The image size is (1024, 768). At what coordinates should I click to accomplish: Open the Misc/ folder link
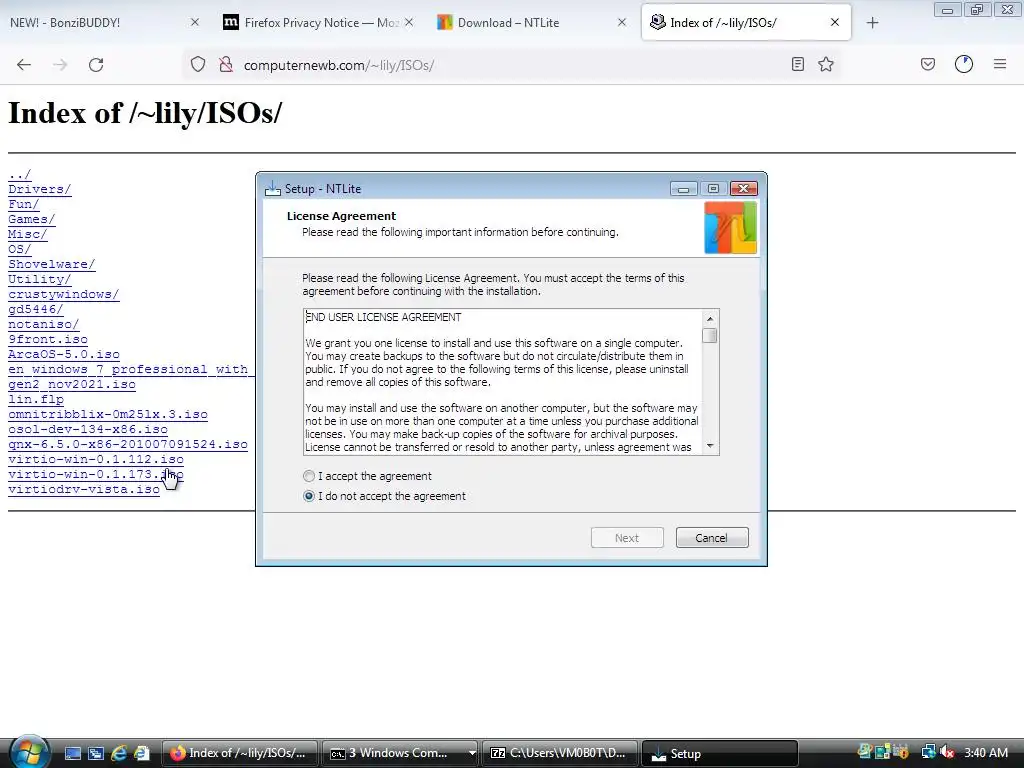(x=27, y=234)
